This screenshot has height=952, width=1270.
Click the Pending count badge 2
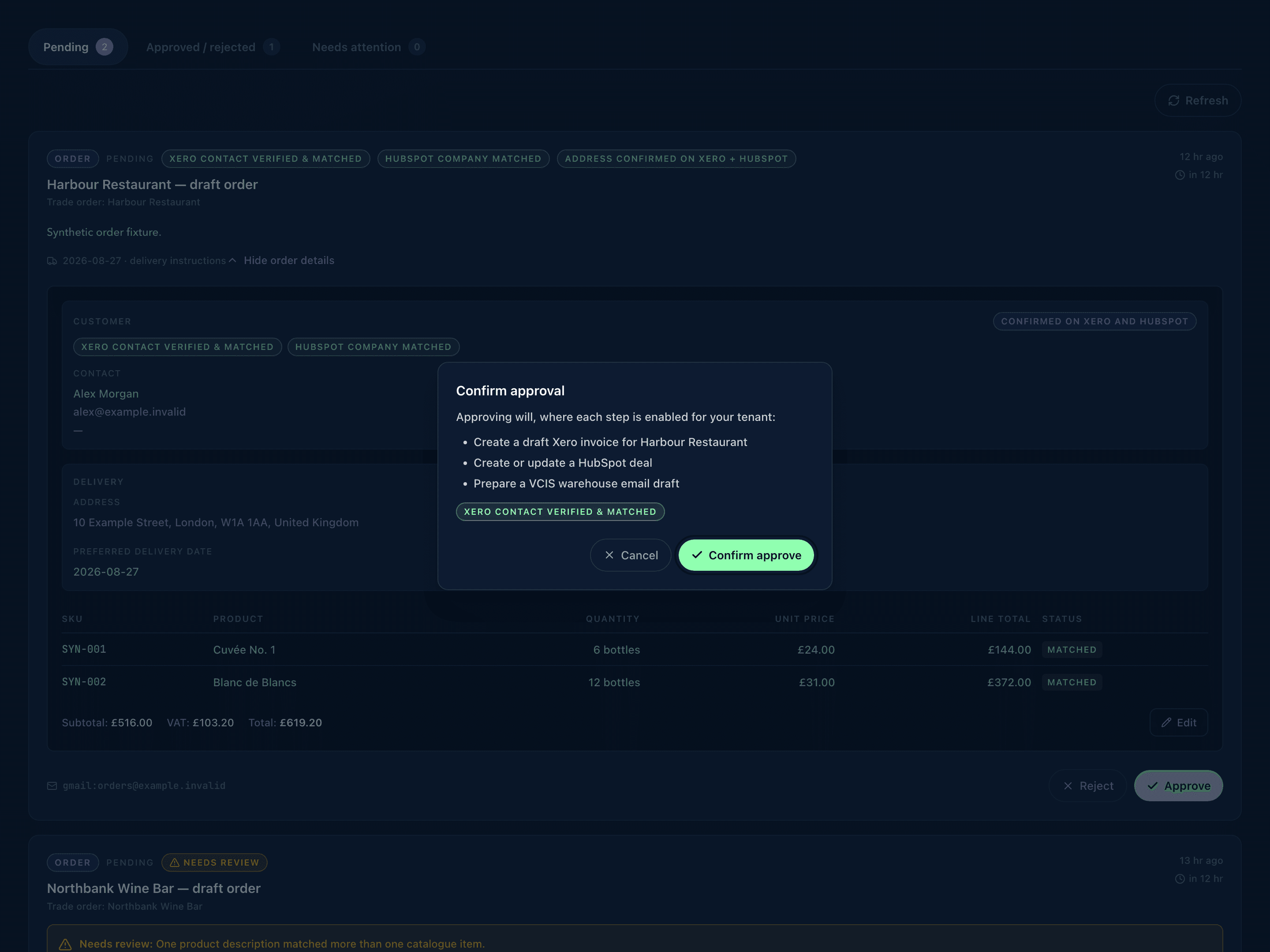[105, 47]
